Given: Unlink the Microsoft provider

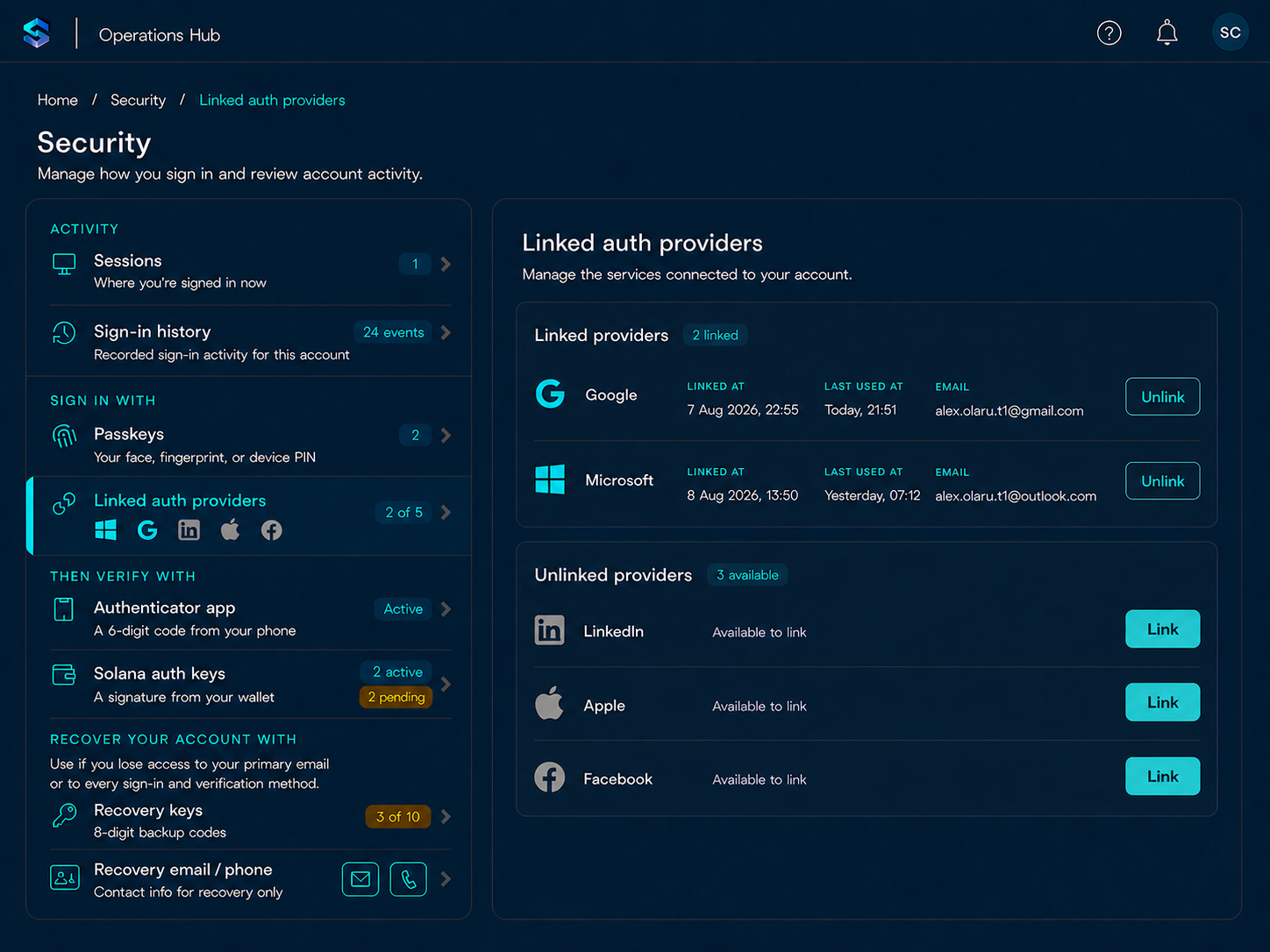Looking at the screenshot, I should [x=1162, y=480].
